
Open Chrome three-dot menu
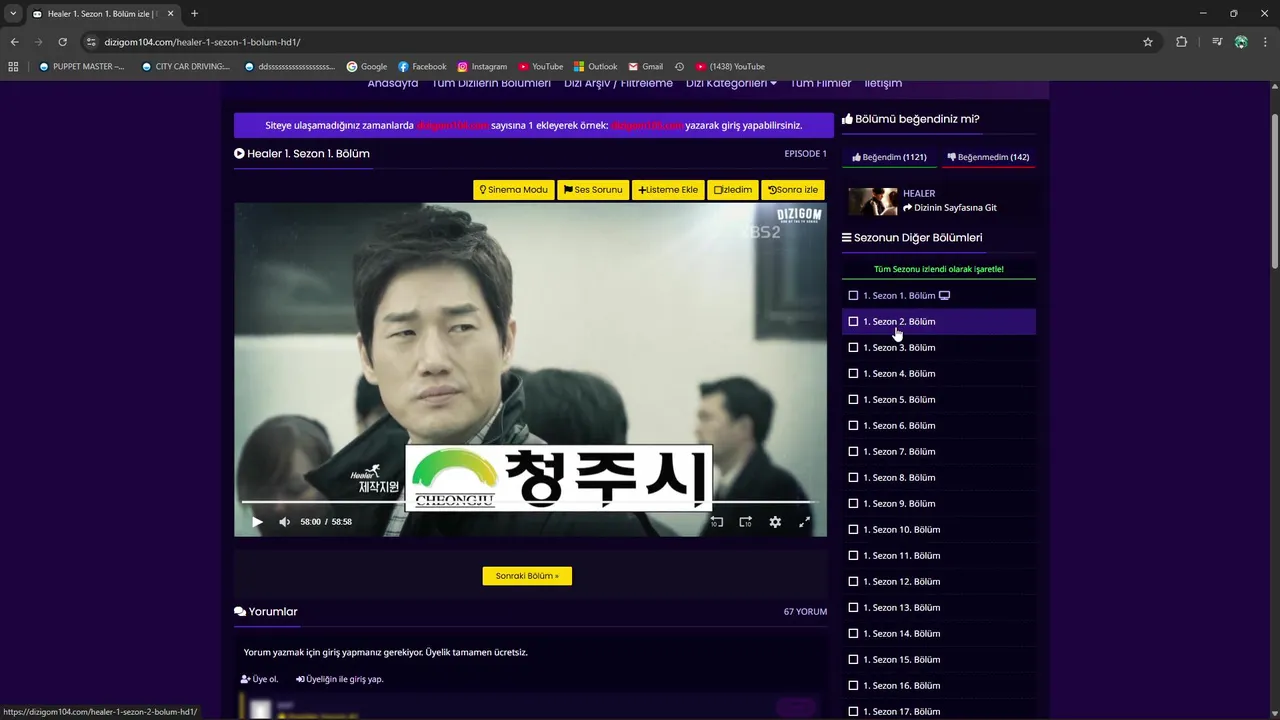1265,42
